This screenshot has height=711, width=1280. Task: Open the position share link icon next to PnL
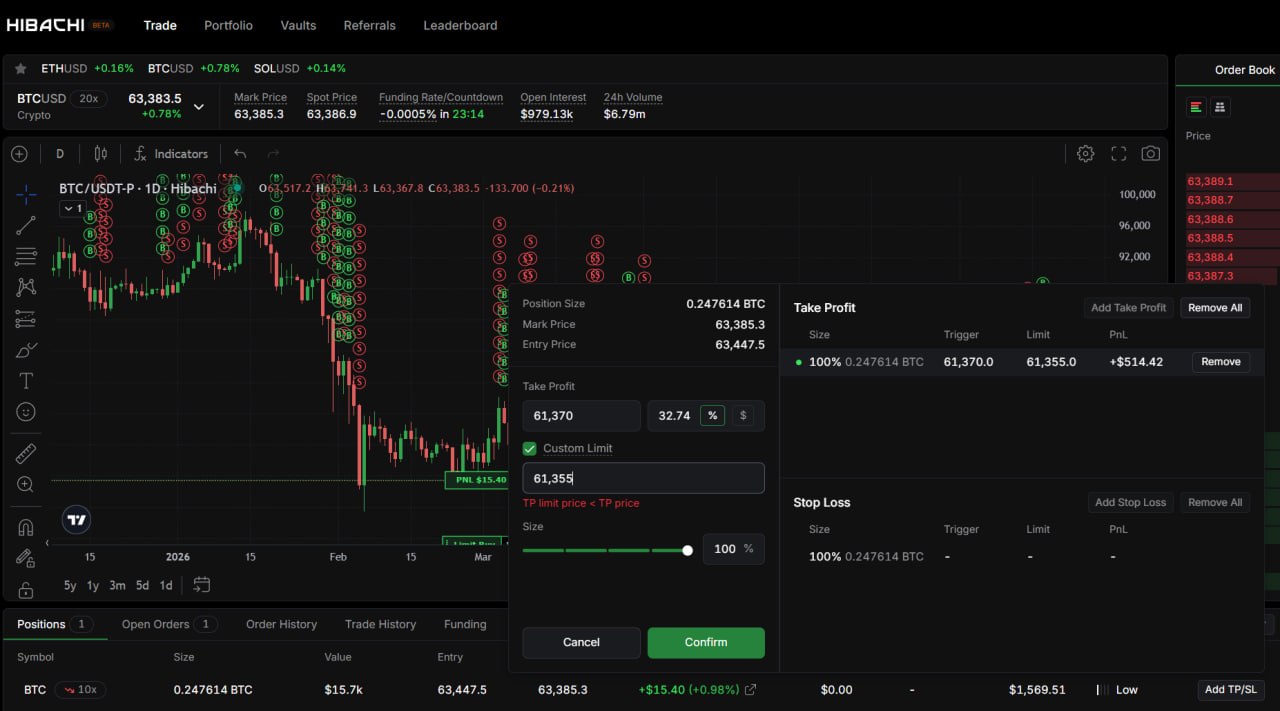(x=751, y=690)
